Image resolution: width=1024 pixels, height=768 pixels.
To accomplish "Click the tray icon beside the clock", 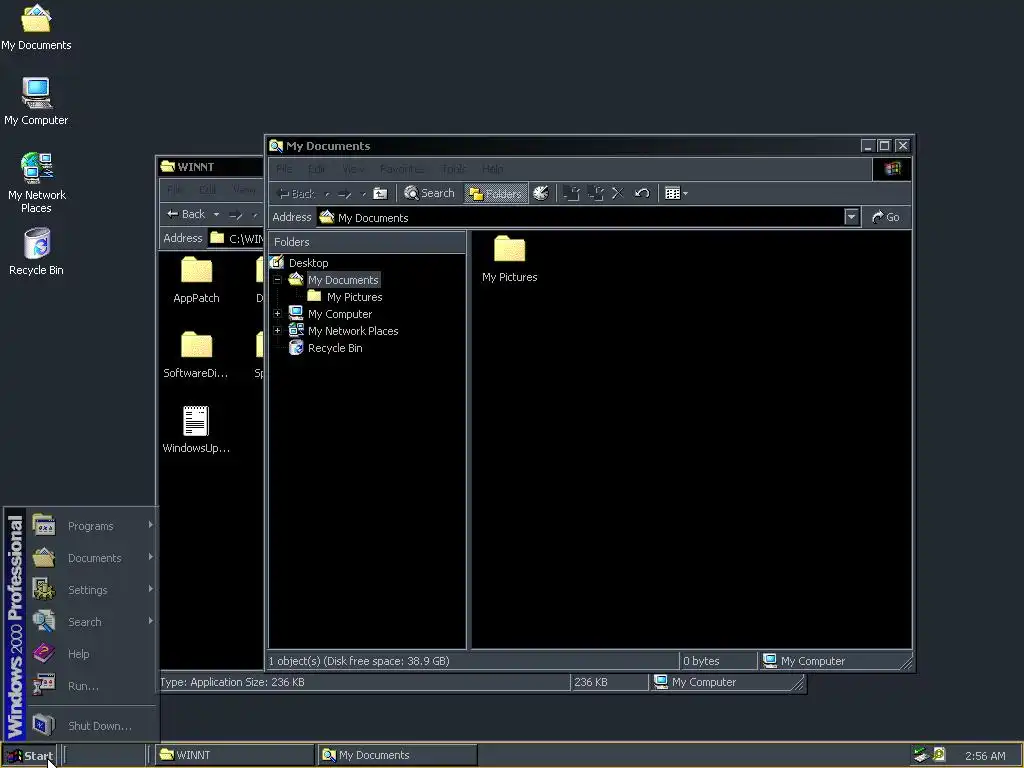I will pyautogui.click(x=939, y=755).
